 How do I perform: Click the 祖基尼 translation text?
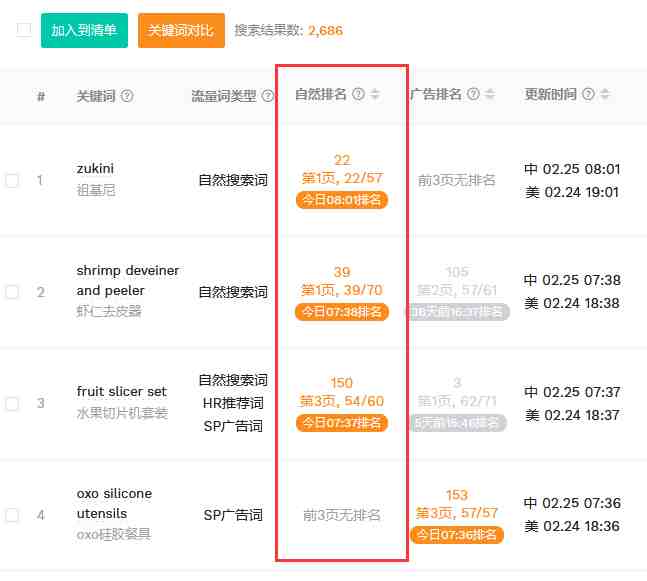point(96,190)
